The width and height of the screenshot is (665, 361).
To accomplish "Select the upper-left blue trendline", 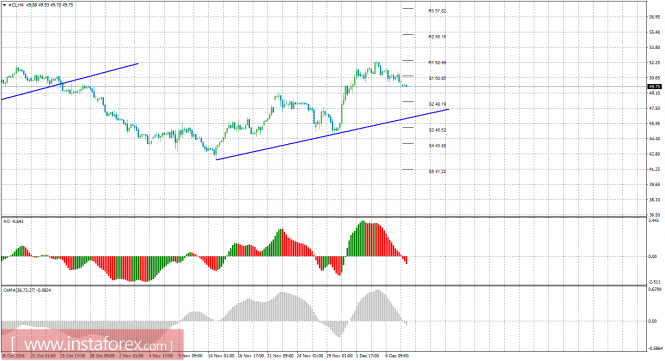I will click(x=70, y=81).
